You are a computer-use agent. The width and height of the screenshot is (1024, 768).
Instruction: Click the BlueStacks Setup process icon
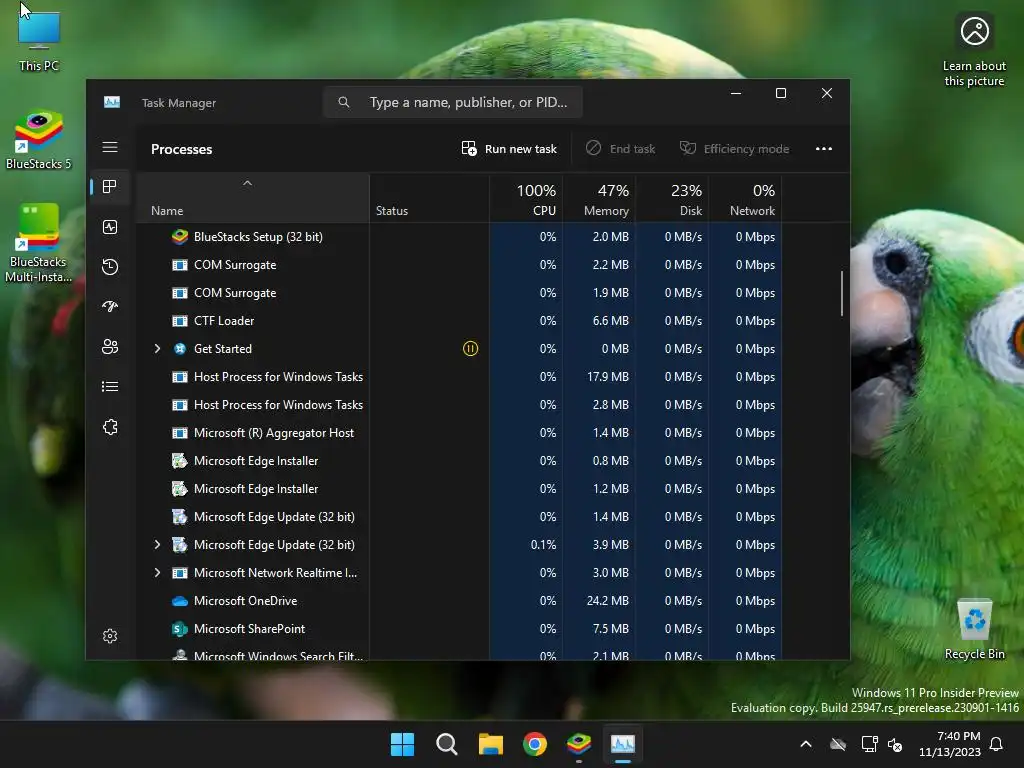click(x=180, y=236)
